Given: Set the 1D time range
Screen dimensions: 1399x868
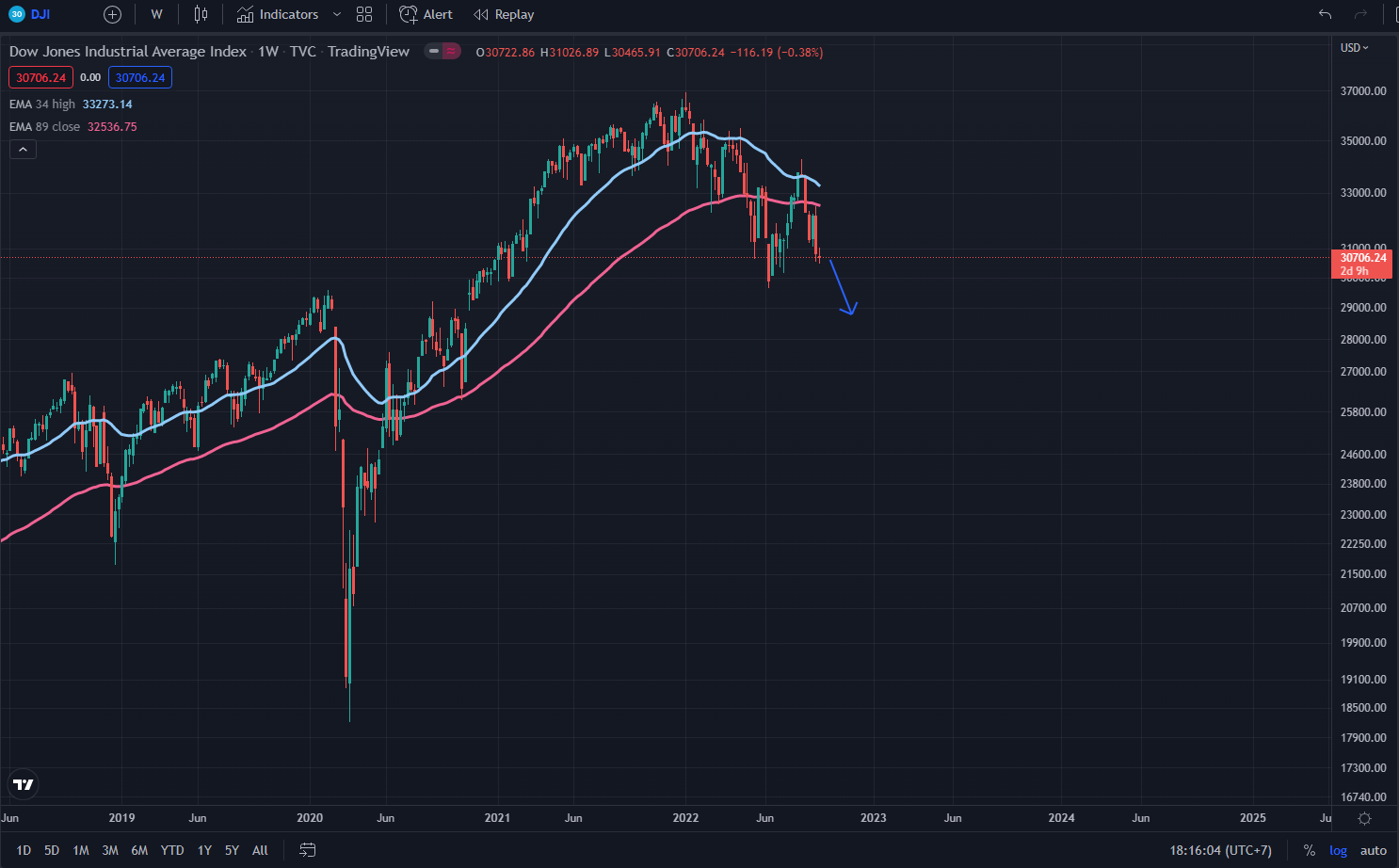Looking at the screenshot, I should pyautogui.click(x=24, y=850).
